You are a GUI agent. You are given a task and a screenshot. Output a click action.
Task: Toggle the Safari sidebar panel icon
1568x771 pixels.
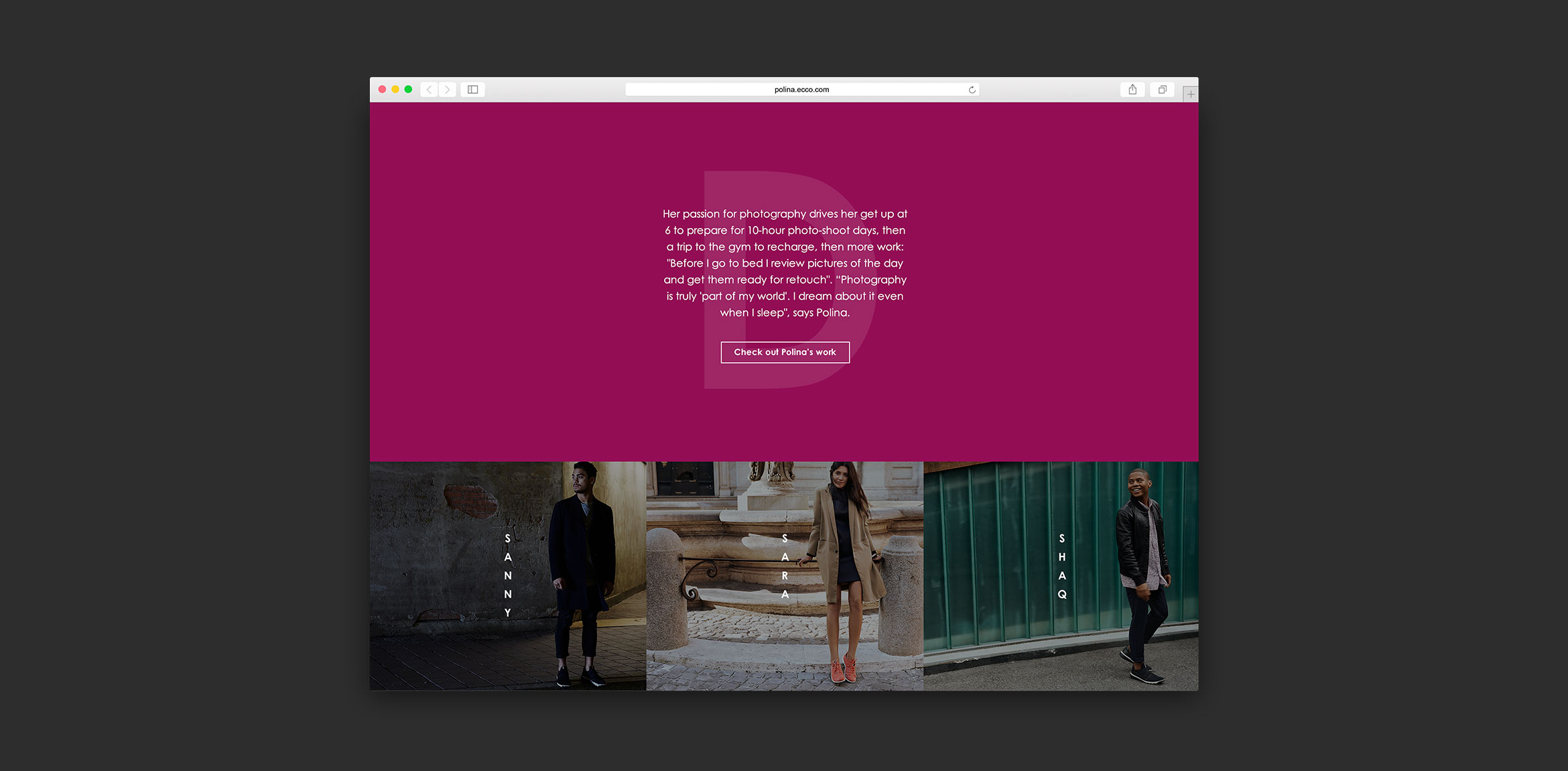click(472, 90)
